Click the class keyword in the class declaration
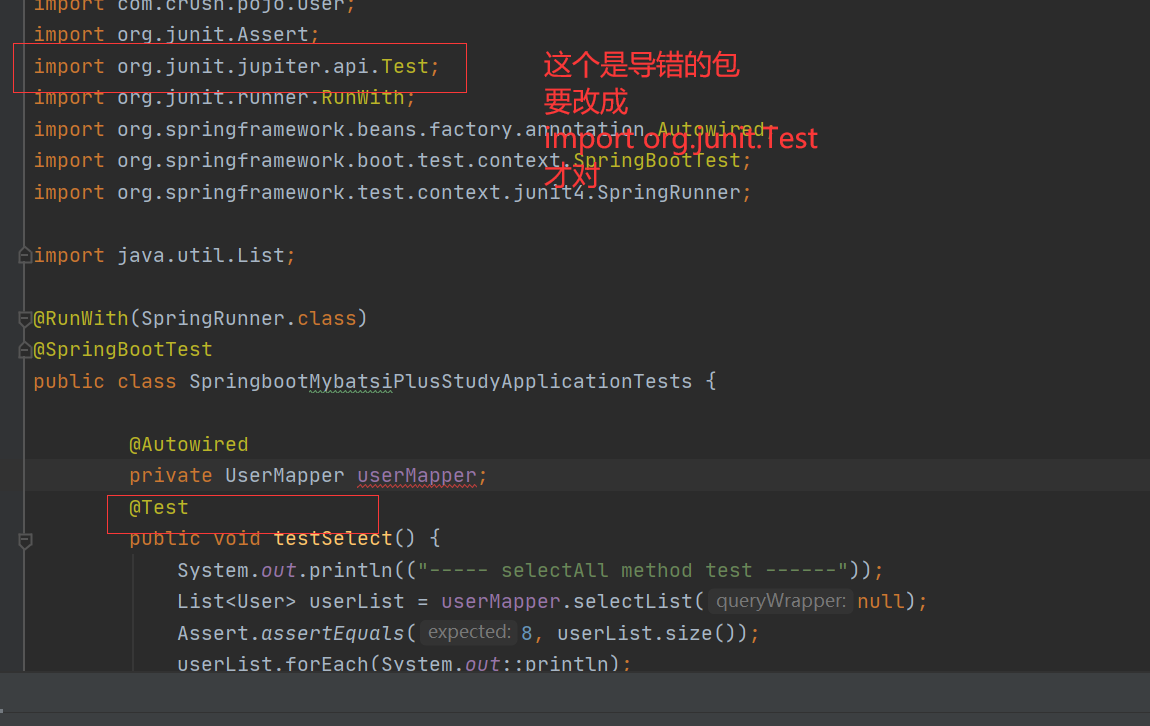Image resolution: width=1150 pixels, height=726 pixels. [147, 381]
